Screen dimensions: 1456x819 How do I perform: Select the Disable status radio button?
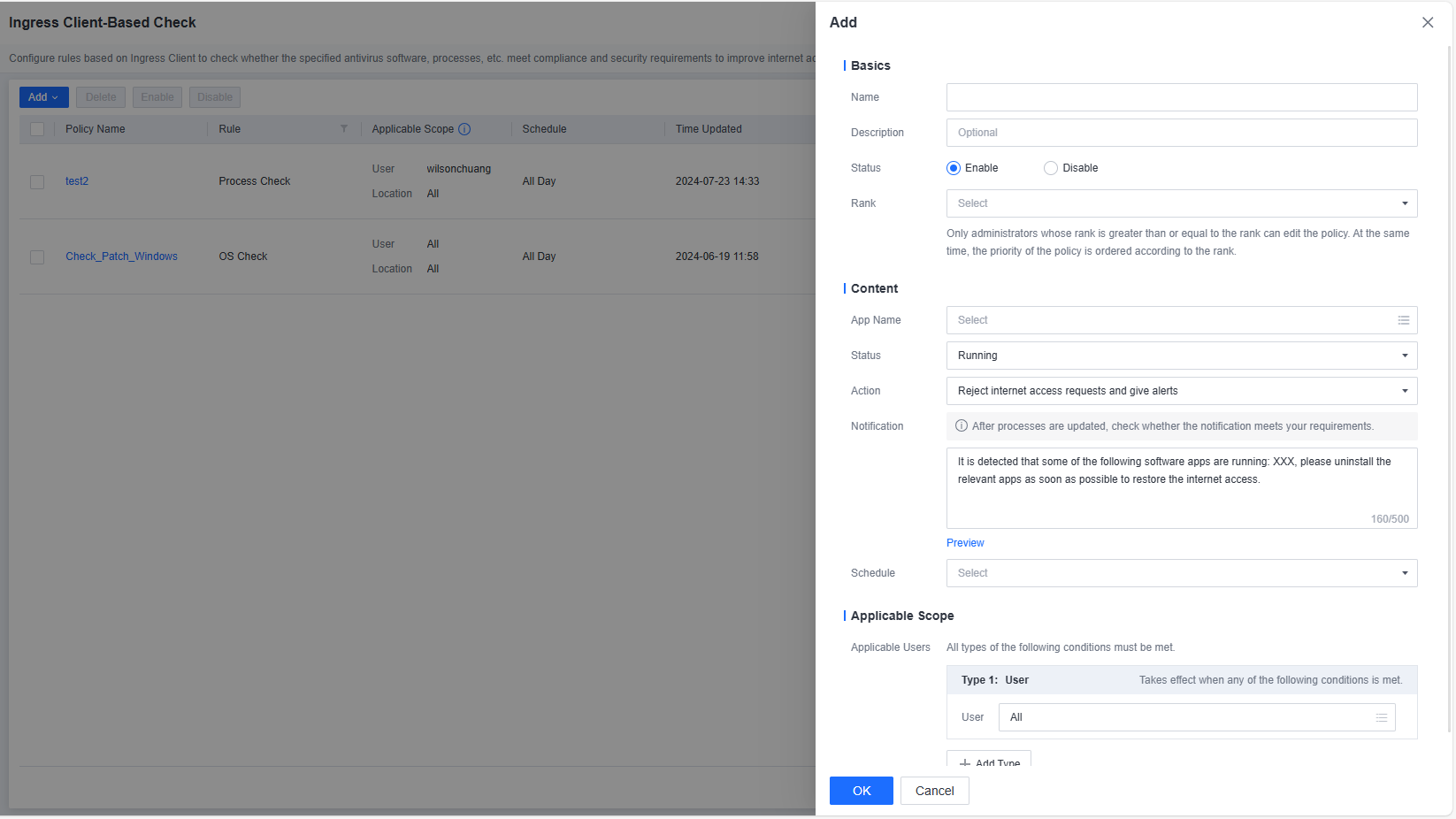[1051, 168]
